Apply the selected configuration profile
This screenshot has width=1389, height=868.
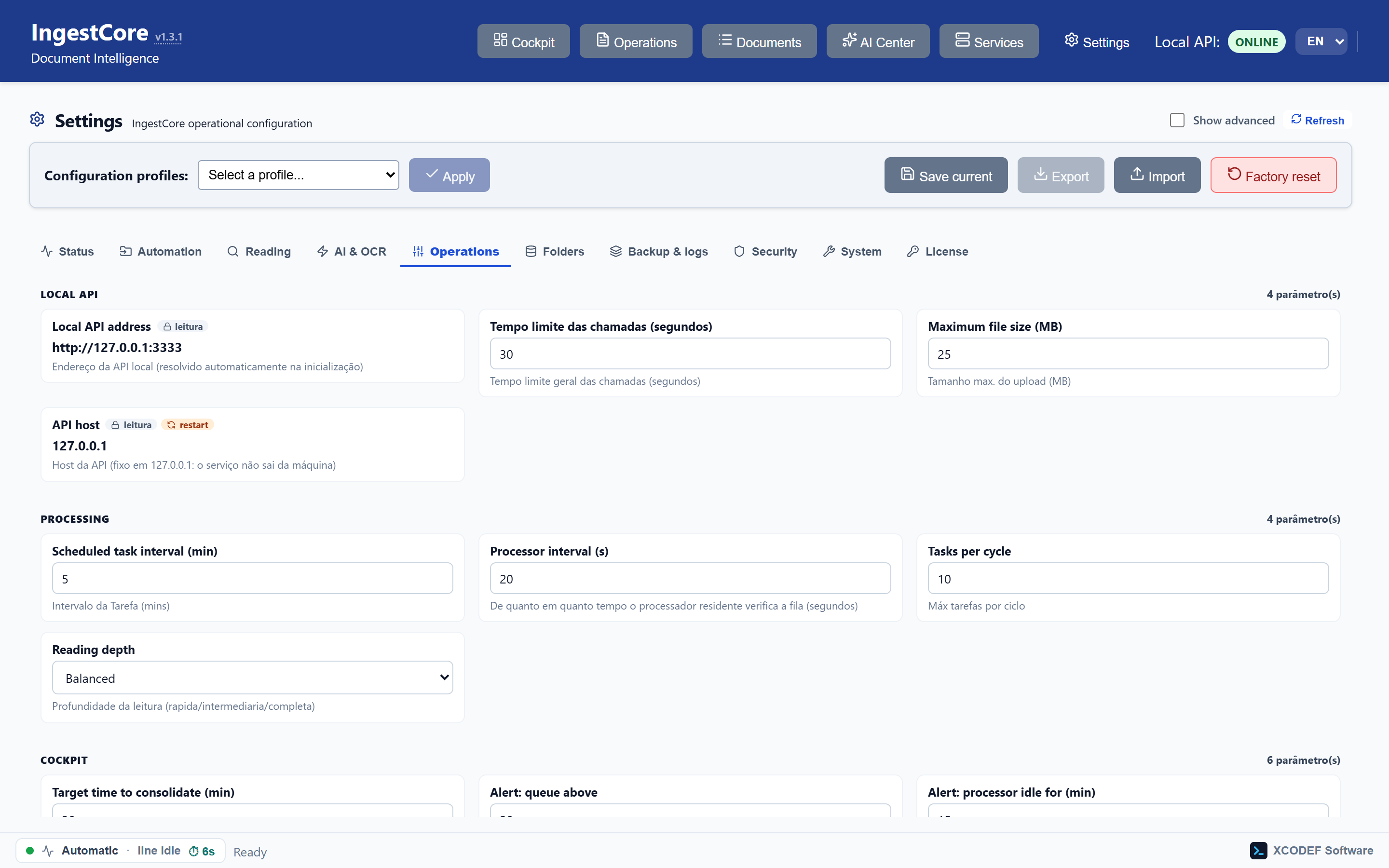pyautogui.click(x=449, y=175)
